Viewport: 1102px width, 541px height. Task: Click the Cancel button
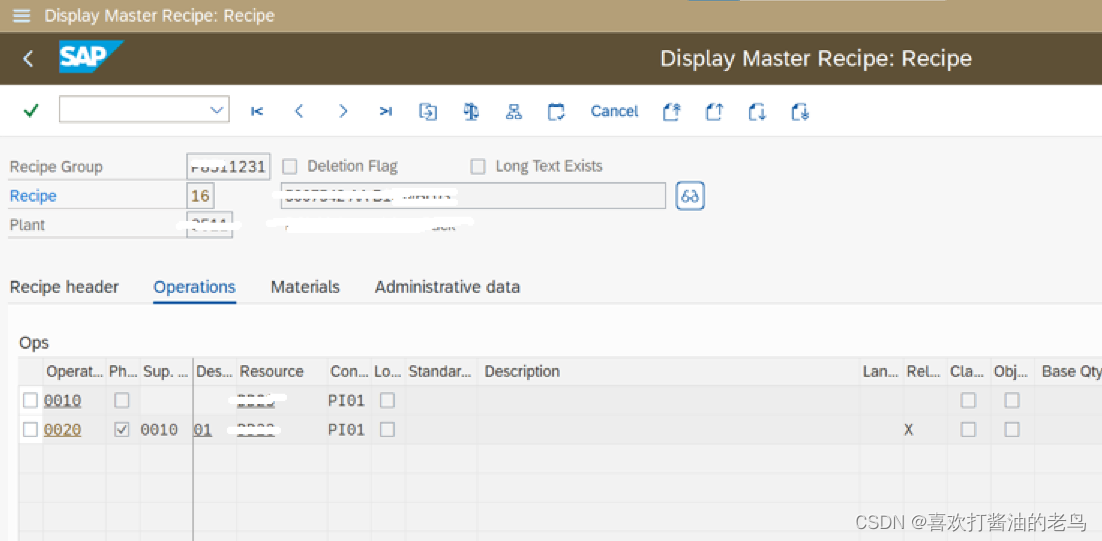tap(614, 111)
